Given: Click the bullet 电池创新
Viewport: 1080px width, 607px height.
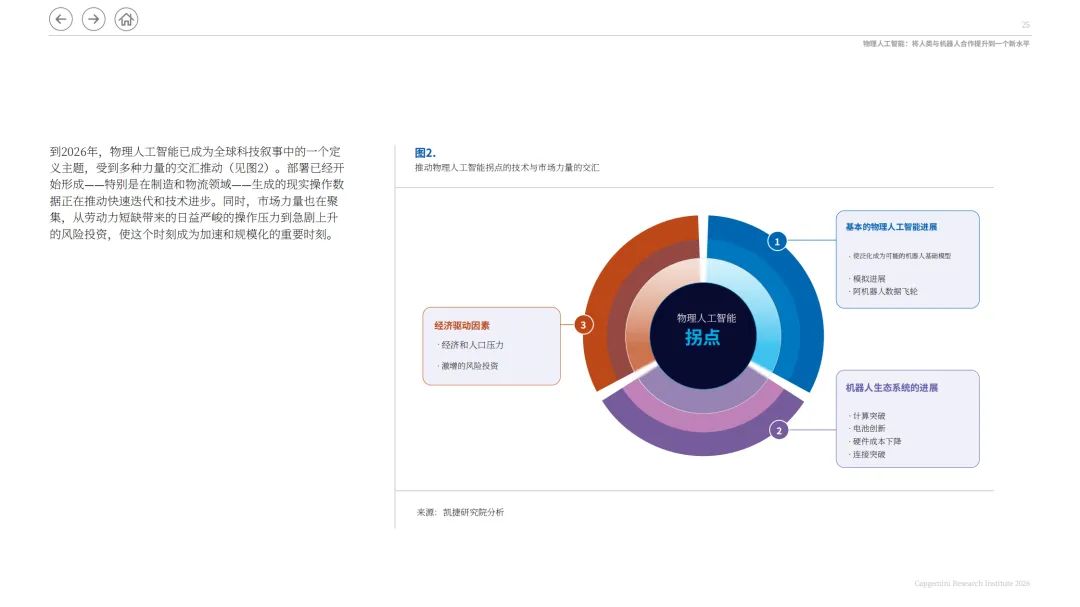Looking at the screenshot, I should pyautogui.click(x=868, y=429).
